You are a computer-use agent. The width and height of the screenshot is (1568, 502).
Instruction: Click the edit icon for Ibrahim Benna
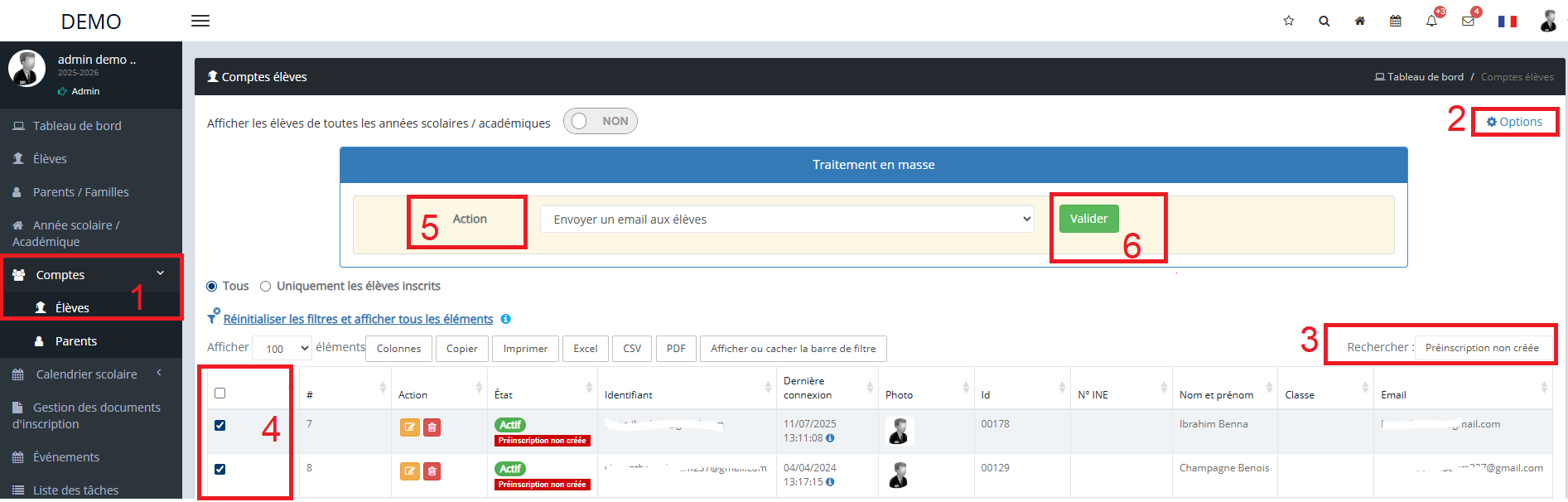pos(409,427)
